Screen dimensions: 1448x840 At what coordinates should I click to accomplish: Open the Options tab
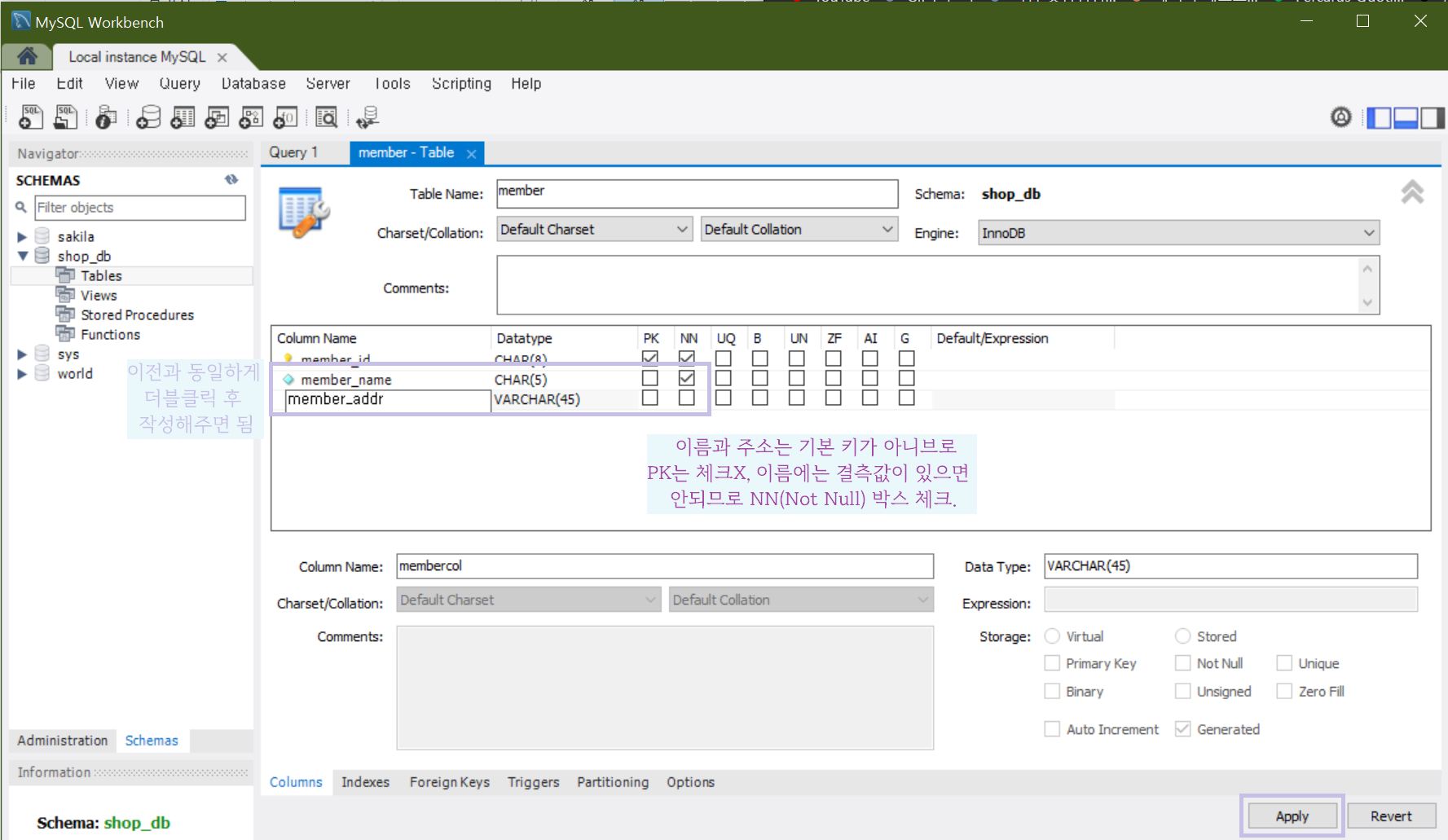click(x=690, y=782)
